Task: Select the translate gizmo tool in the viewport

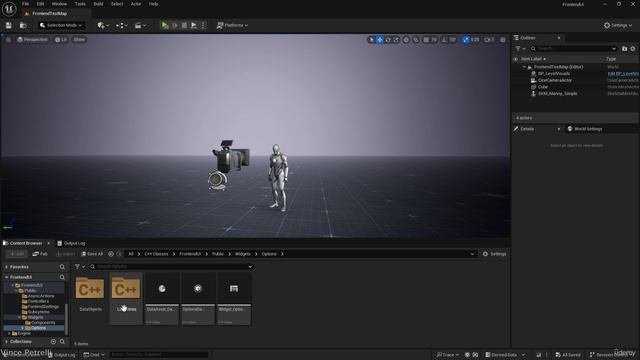Action: (380, 40)
